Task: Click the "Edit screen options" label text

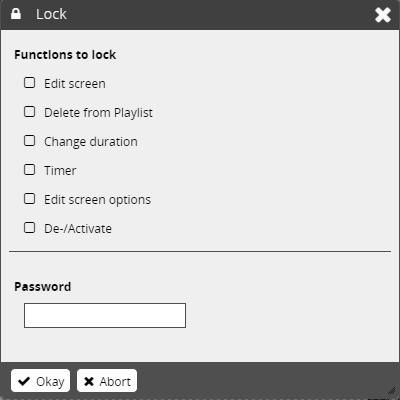Action: click(97, 200)
